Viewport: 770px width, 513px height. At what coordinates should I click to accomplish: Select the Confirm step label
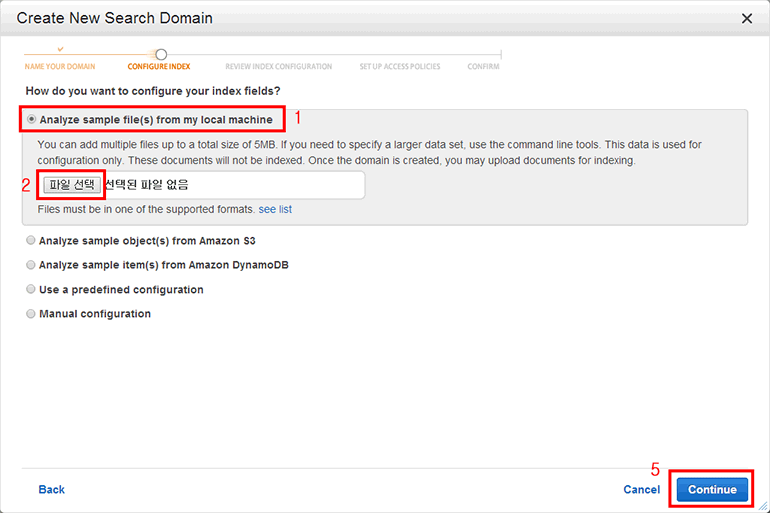(x=483, y=67)
